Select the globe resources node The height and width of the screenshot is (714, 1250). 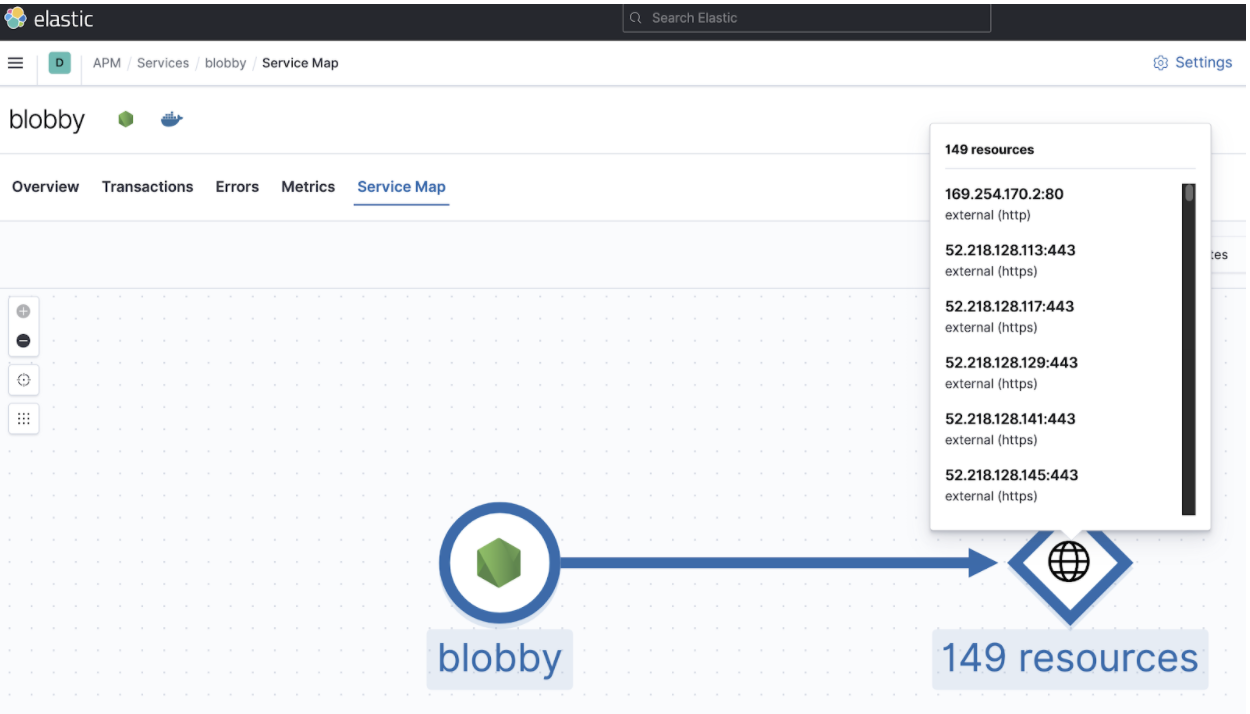(x=1069, y=563)
